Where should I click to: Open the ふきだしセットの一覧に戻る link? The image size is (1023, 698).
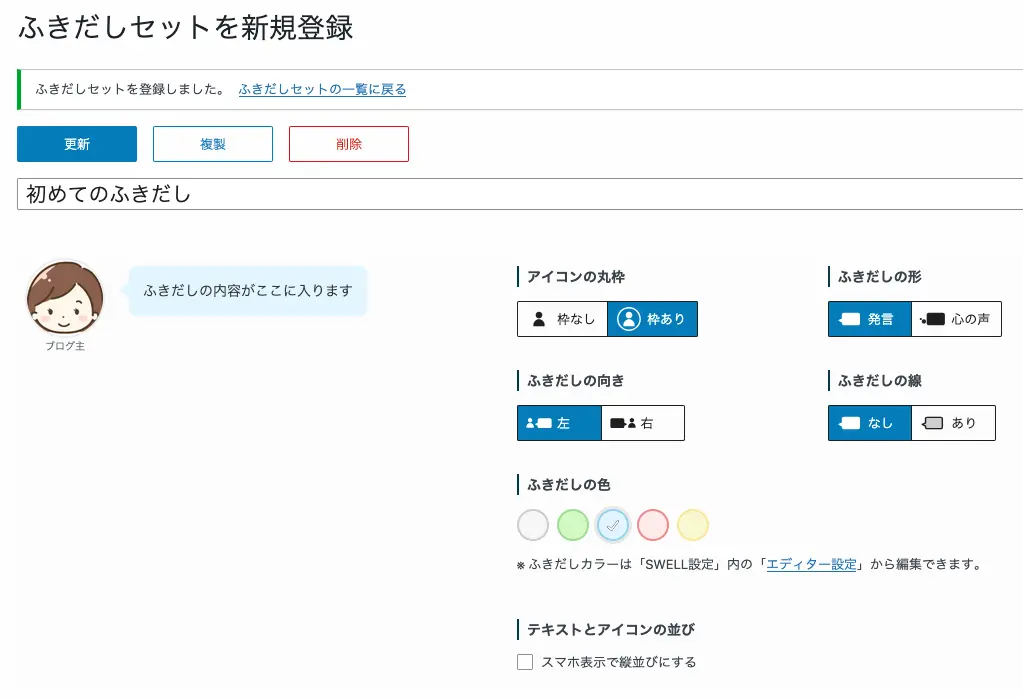[322, 89]
